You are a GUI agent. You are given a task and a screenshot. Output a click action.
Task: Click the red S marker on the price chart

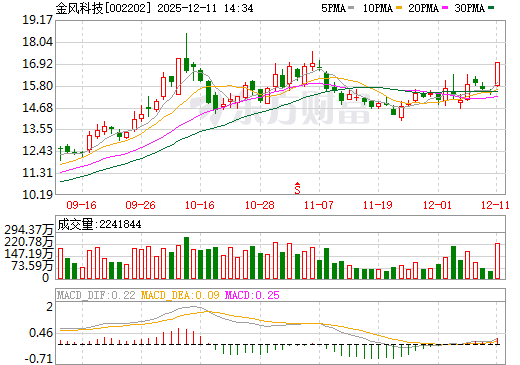click(297, 188)
